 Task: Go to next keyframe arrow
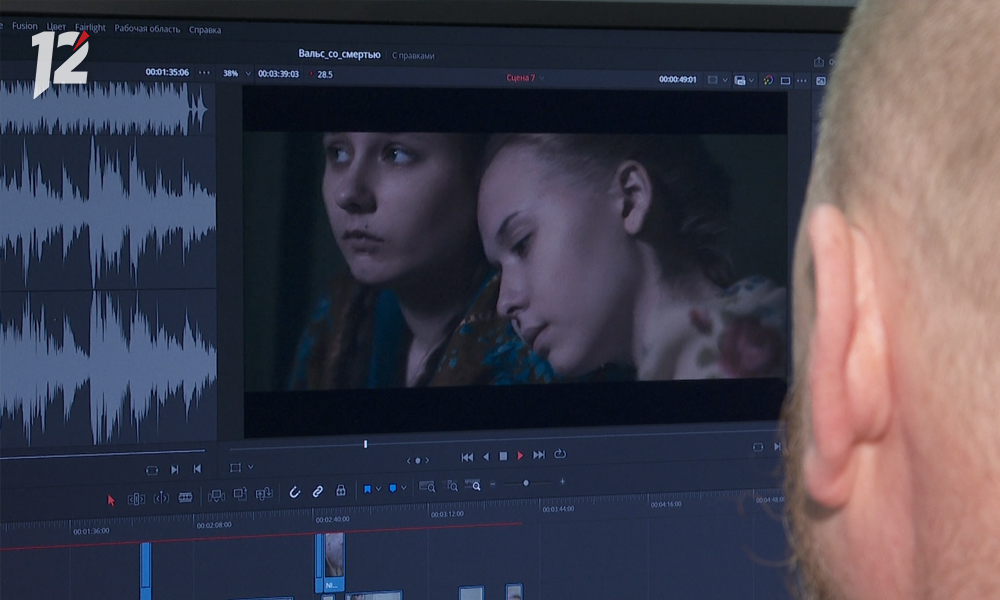(427, 460)
